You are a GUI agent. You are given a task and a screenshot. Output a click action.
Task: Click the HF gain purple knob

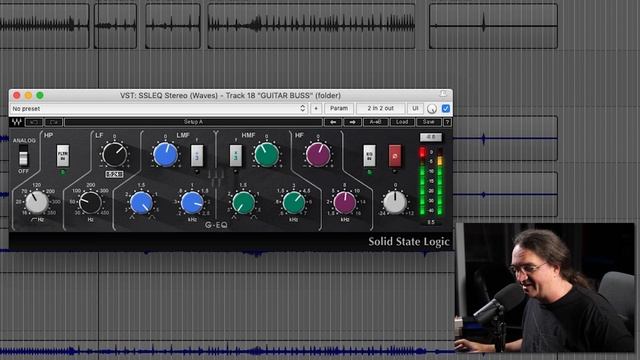(318, 155)
